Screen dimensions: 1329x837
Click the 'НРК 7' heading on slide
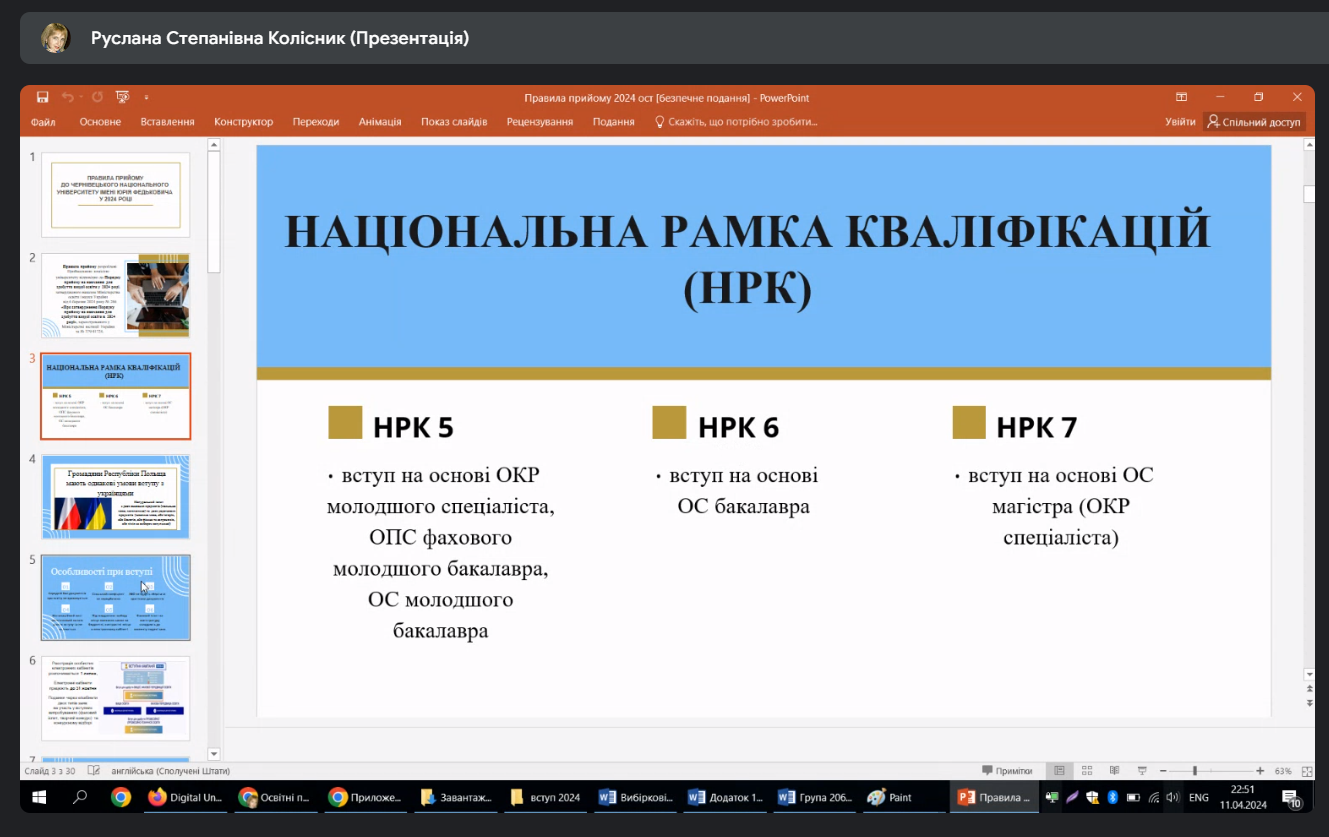(x=1037, y=428)
